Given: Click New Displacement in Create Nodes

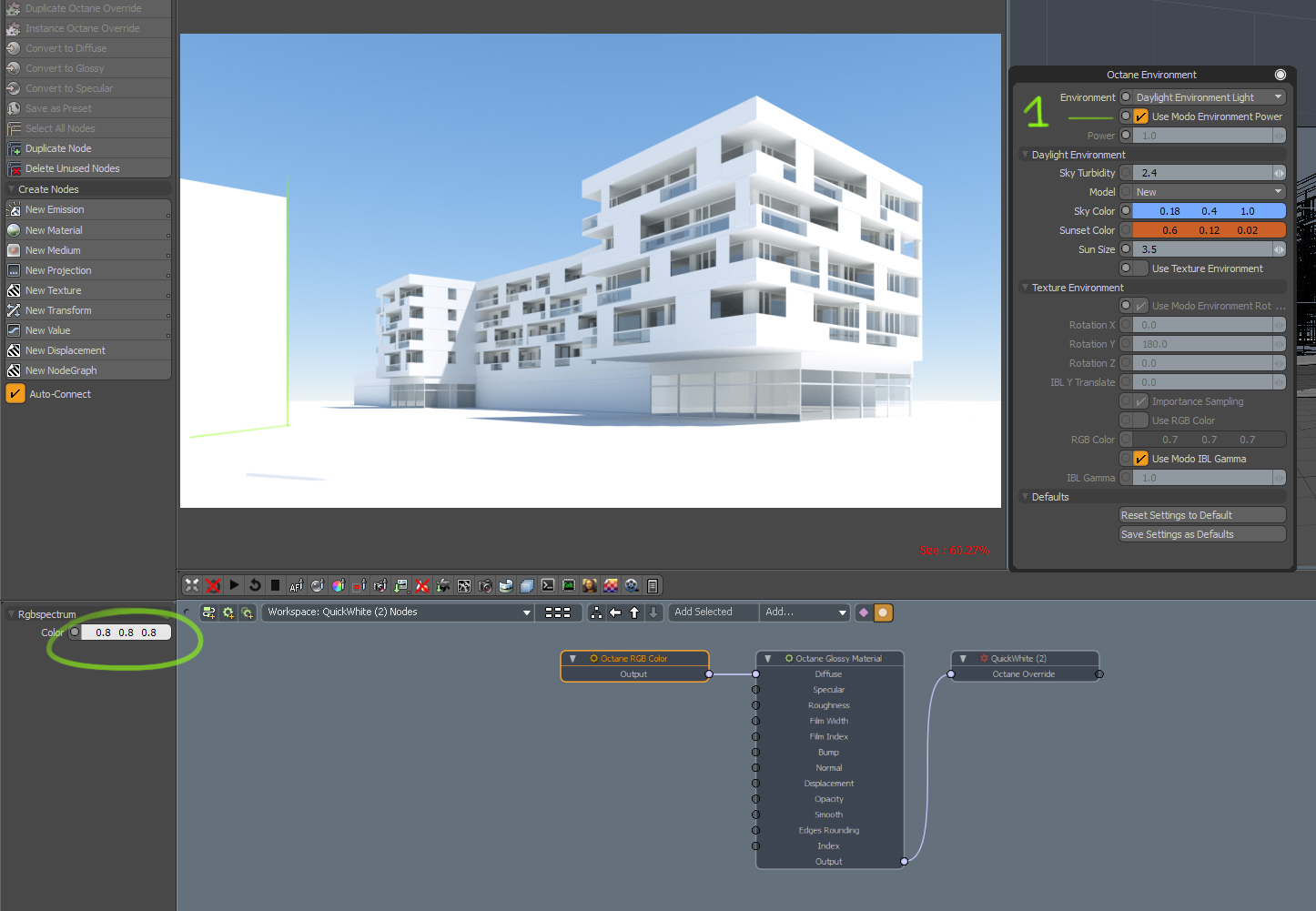Looking at the screenshot, I should click(88, 350).
